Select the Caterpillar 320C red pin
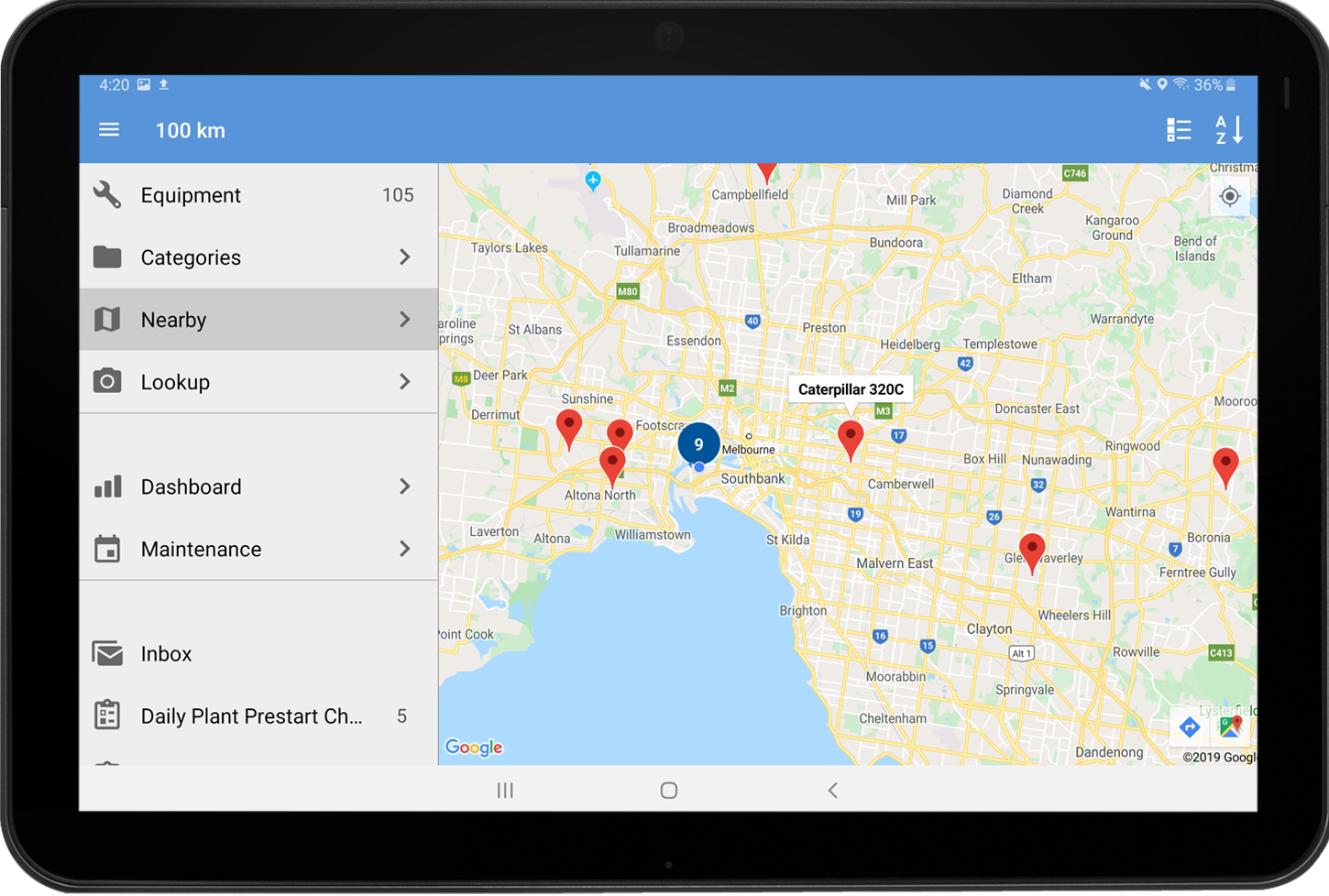Viewport: 1329px width, 896px height. pyautogui.click(x=851, y=439)
